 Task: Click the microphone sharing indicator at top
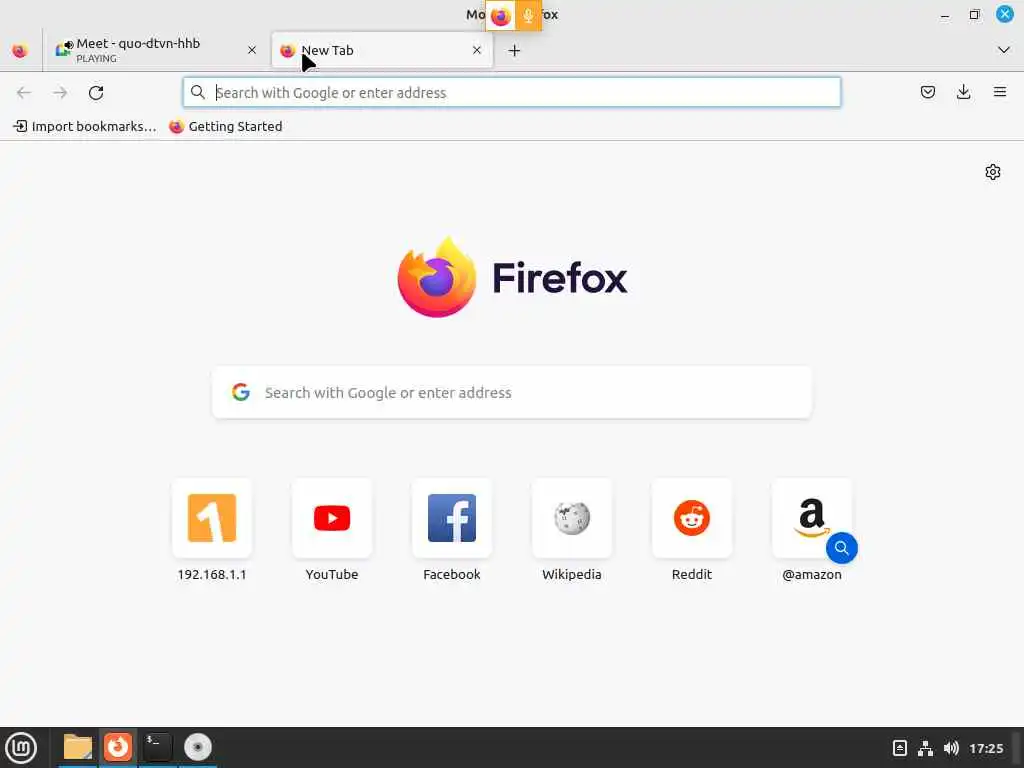pos(528,15)
